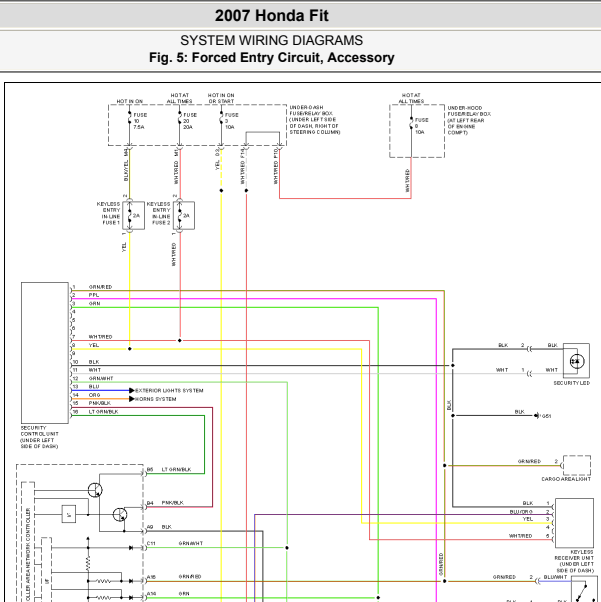Screen dimensions: 601x602
Task: Click the '2007 Honda Fit' title
Action: [272, 16]
